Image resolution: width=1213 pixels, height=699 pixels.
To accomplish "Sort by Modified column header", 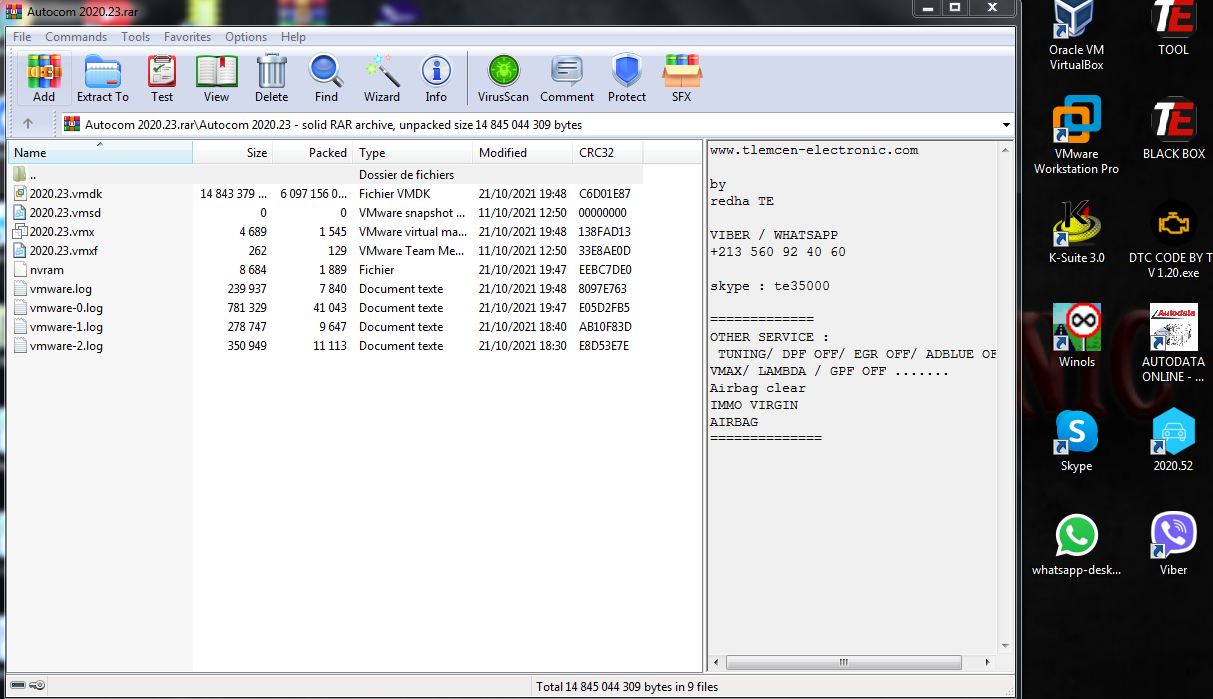I will coord(522,153).
